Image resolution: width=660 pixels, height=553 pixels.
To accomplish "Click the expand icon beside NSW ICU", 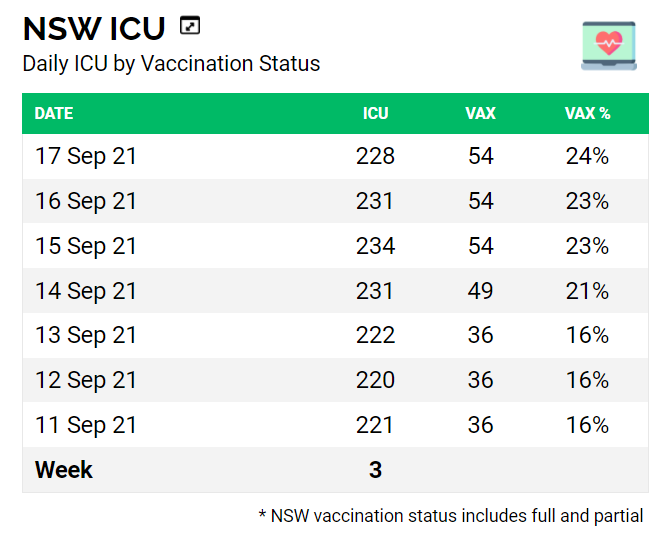I will pyautogui.click(x=189, y=26).
